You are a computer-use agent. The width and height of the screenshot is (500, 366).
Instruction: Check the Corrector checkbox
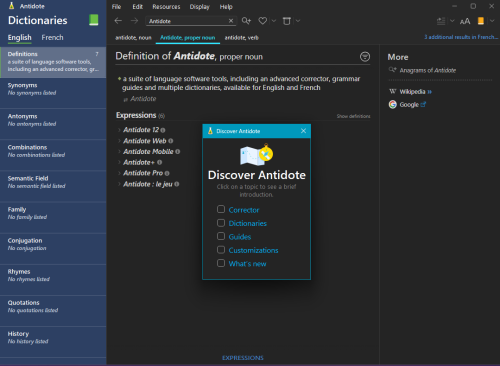[x=221, y=209]
